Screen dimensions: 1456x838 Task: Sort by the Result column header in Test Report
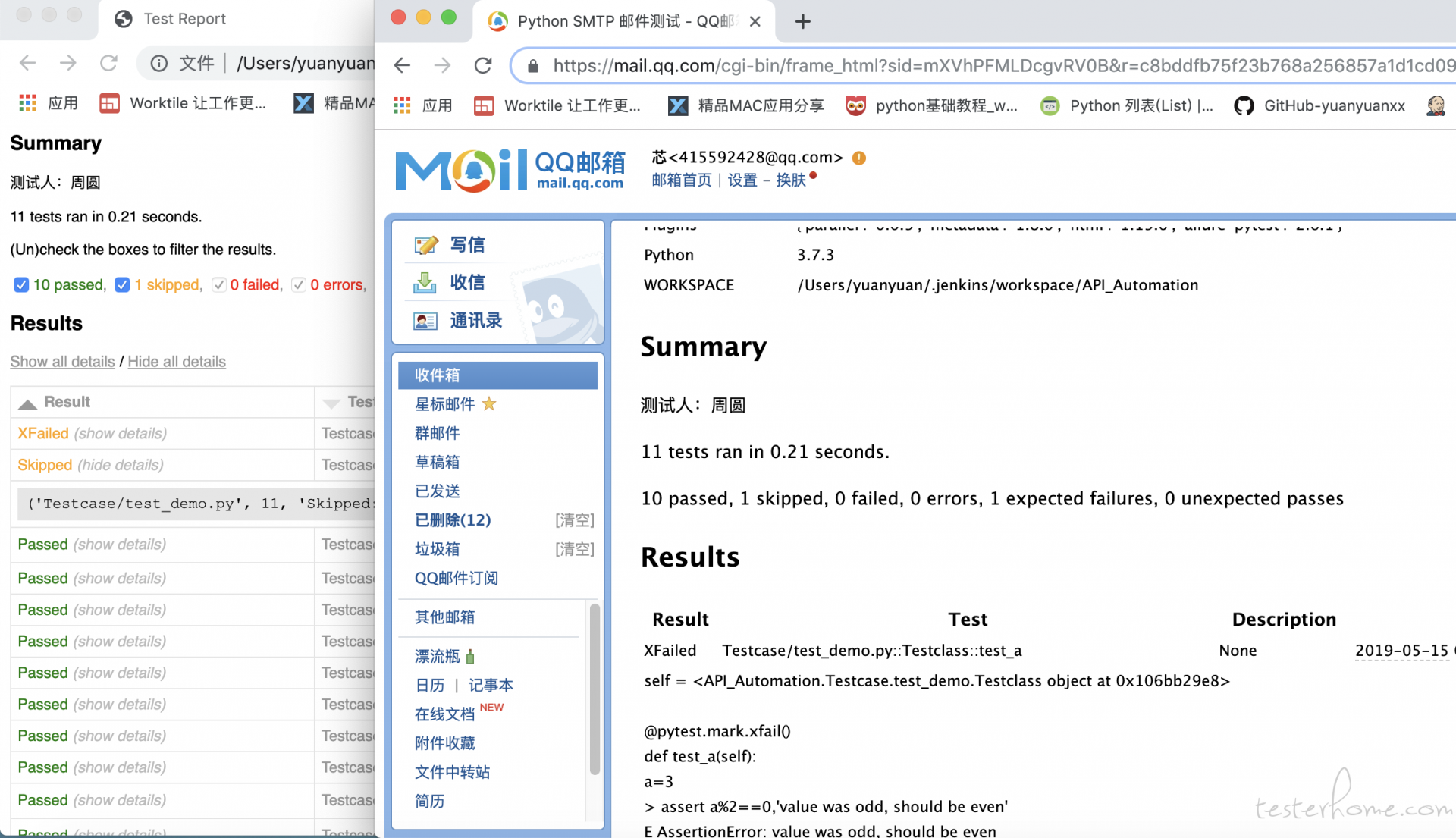[162, 402]
